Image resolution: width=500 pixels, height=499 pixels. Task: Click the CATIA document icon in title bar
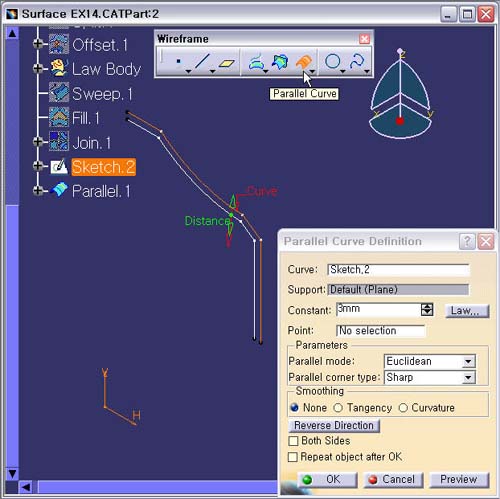click(x=12, y=14)
